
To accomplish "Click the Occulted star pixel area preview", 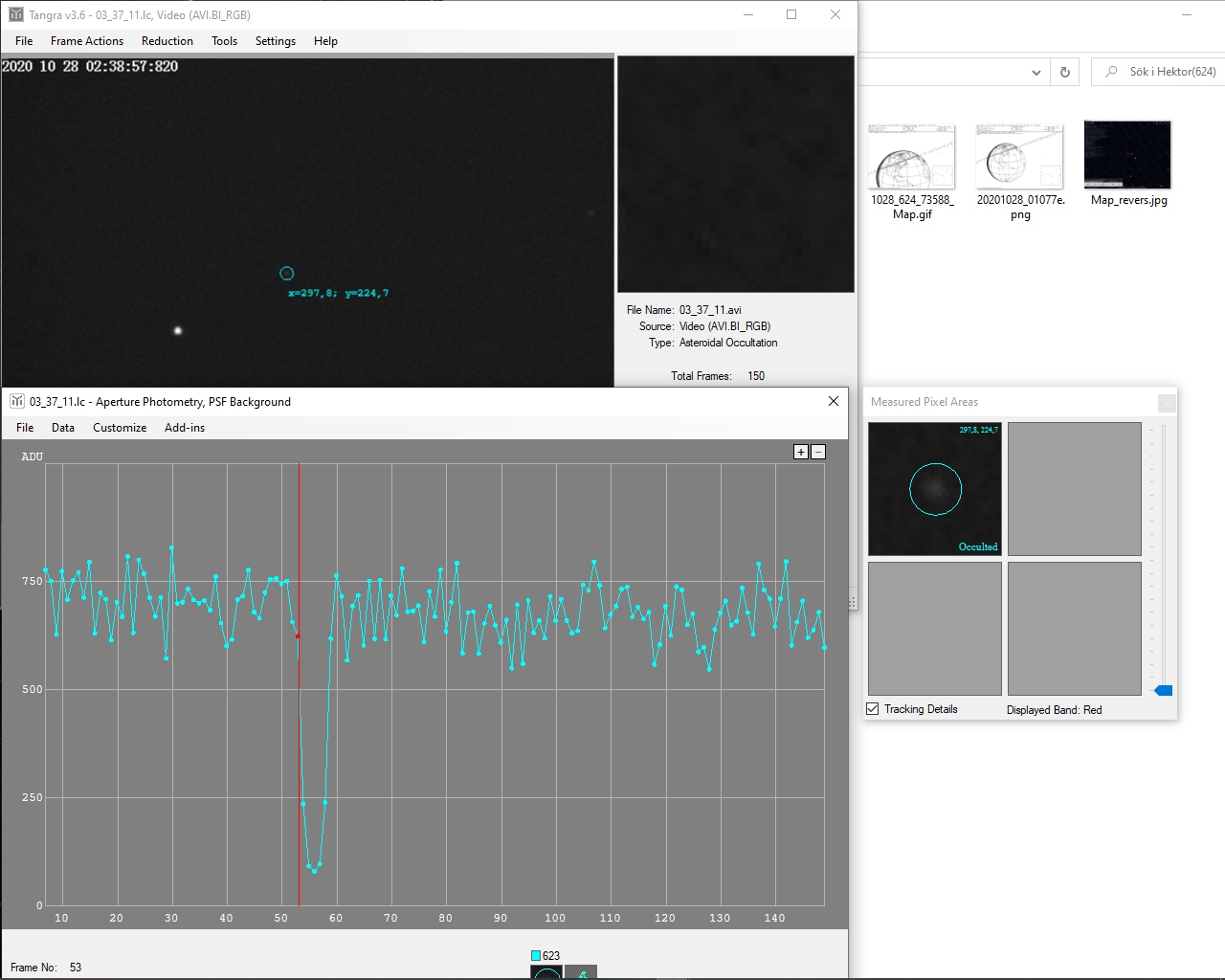I will (935, 489).
